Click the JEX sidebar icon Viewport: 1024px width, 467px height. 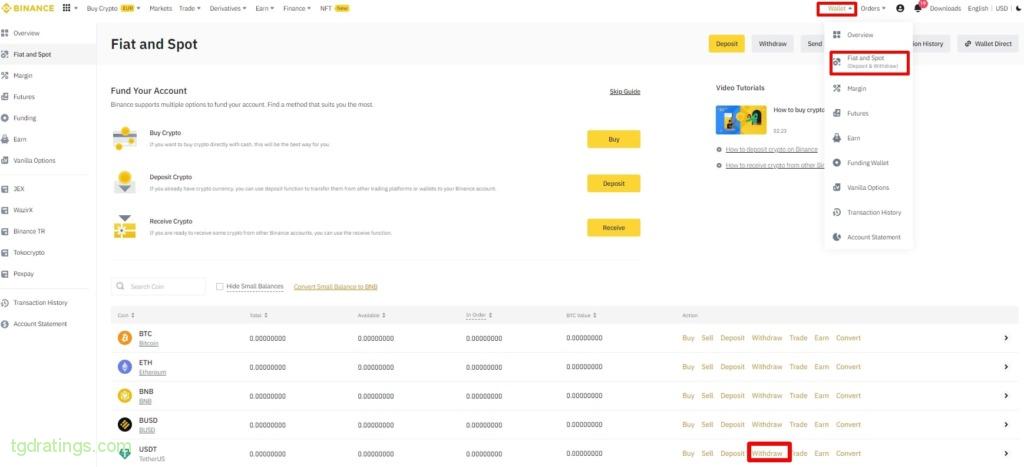tap(5, 189)
